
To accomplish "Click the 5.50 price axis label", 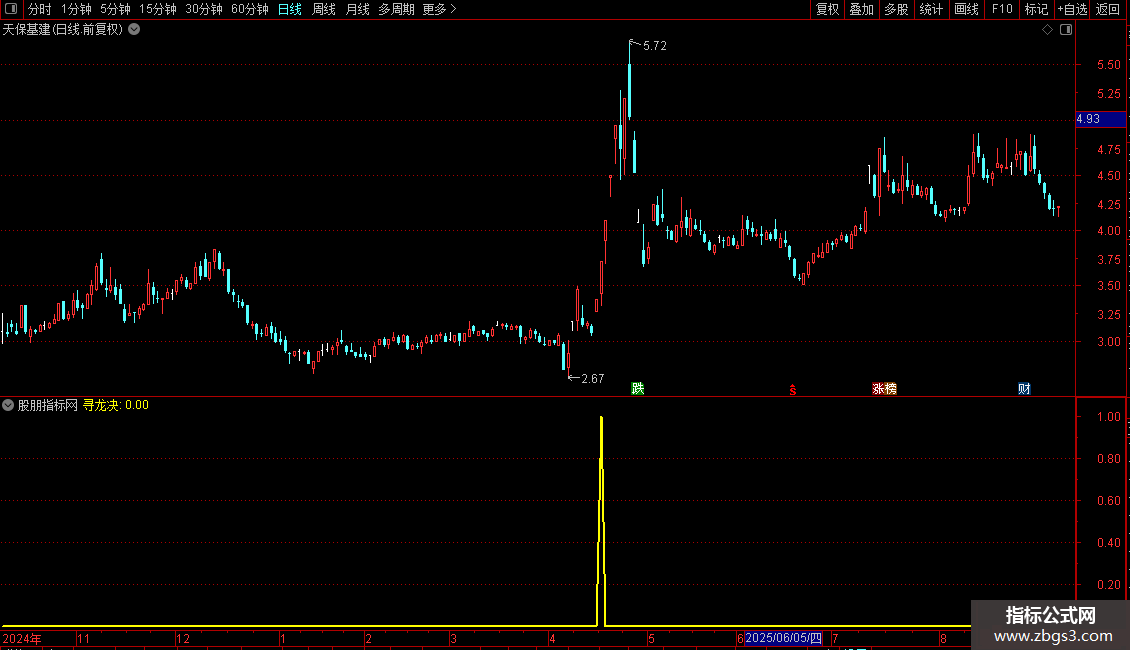I will (x=1108, y=65).
